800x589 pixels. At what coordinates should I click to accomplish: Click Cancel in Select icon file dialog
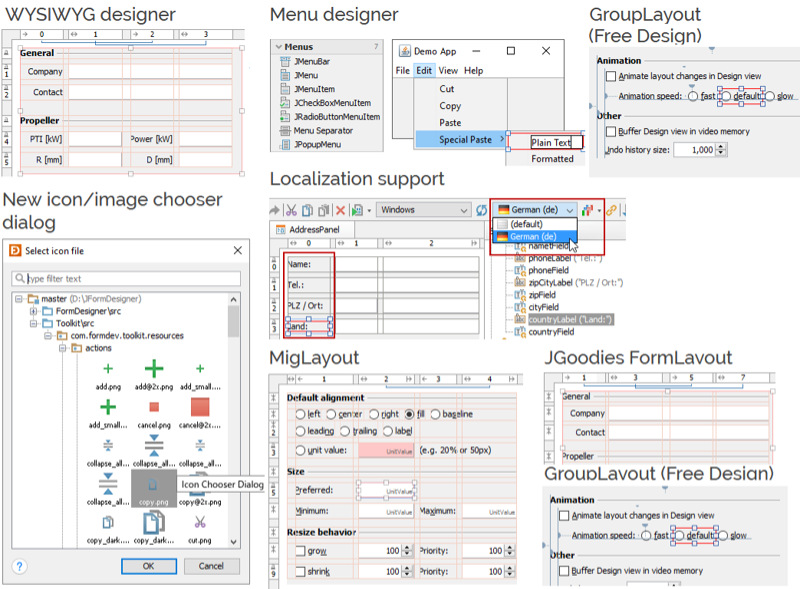tap(211, 566)
